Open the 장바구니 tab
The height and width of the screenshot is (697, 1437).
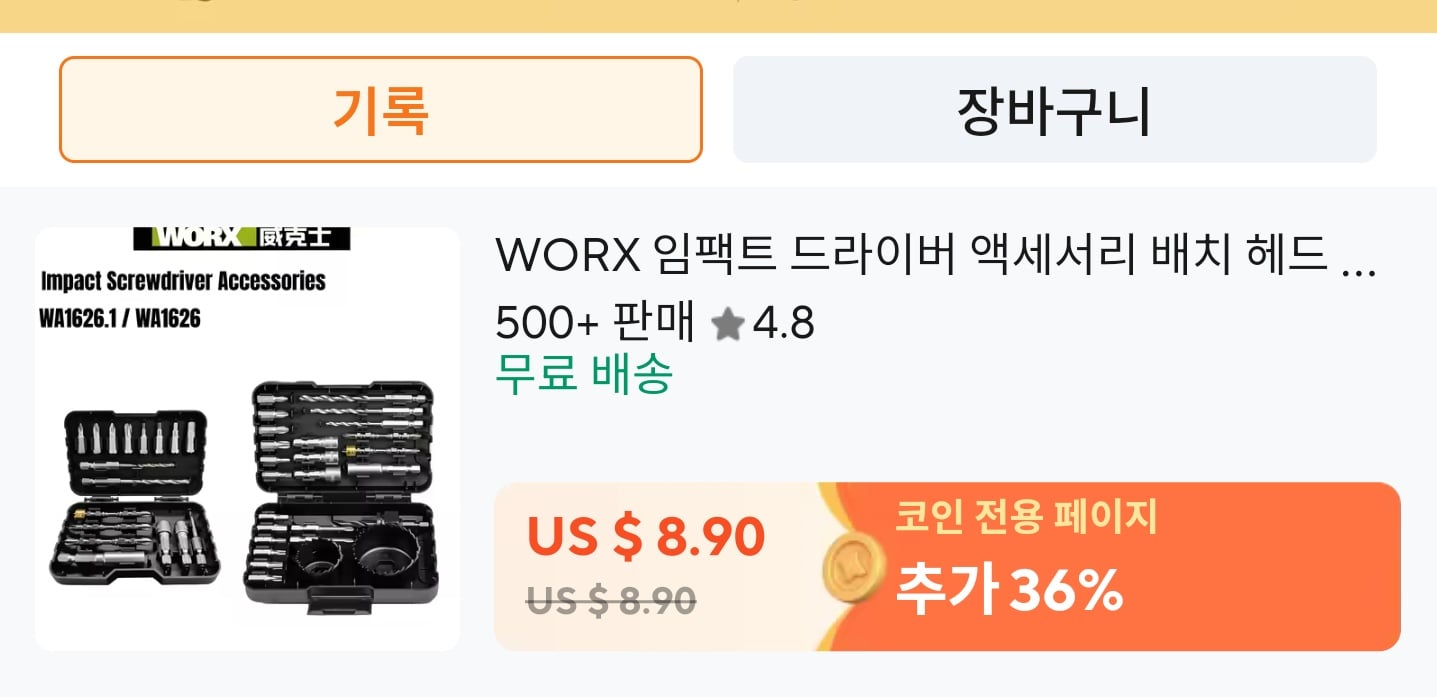tap(1055, 109)
